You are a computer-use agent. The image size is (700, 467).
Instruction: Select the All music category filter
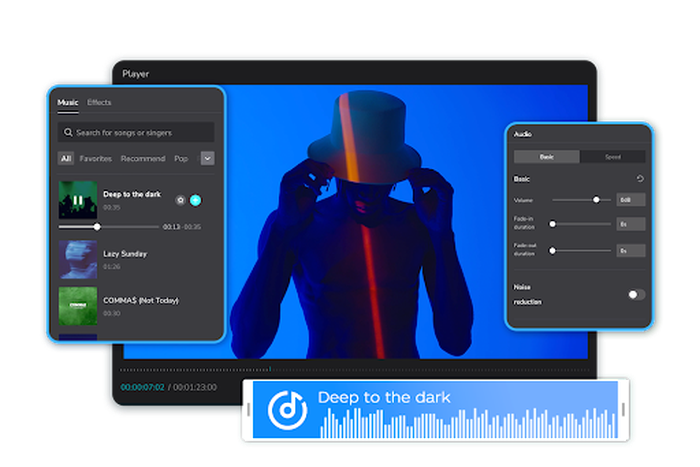click(66, 158)
